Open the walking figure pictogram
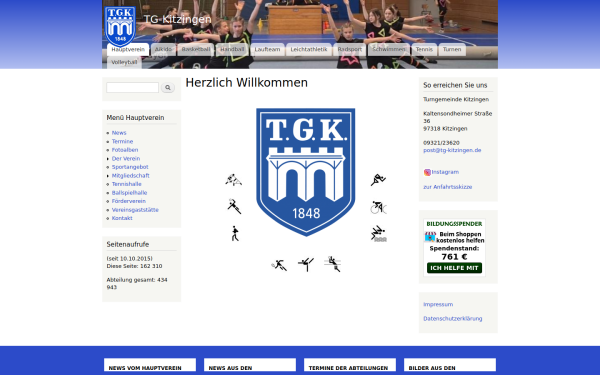This screenshot has height=375, width=600. [235, 233]
